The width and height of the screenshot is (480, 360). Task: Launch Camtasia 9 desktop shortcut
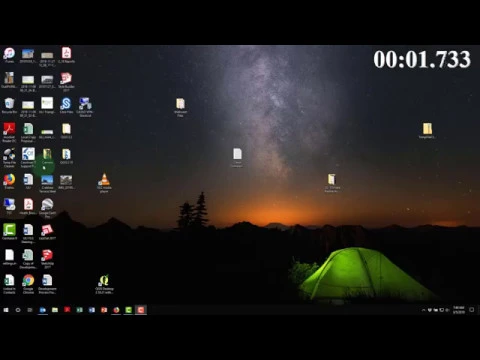coord(9,232)
